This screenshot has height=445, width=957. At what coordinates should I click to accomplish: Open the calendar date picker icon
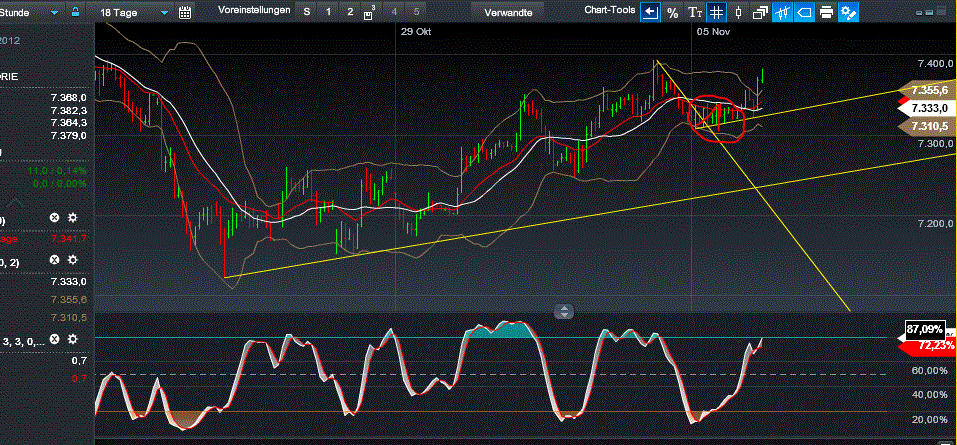[184, 13]
